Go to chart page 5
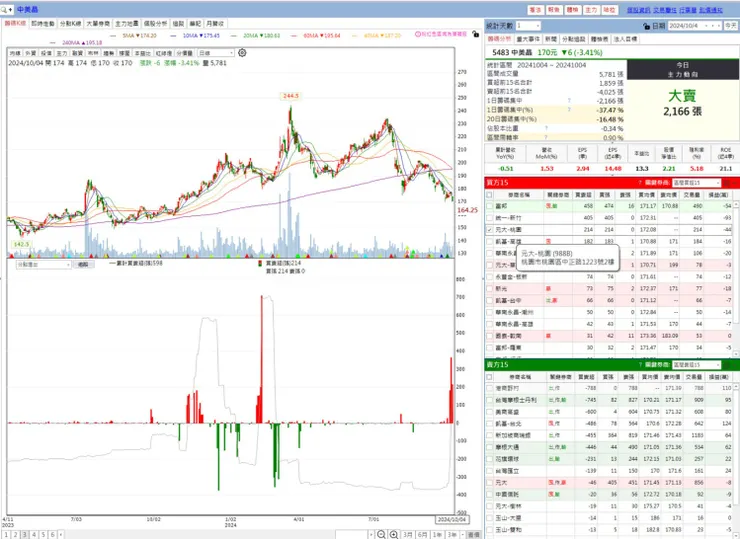The image size is (740, 539). click(x=43, y=535)
